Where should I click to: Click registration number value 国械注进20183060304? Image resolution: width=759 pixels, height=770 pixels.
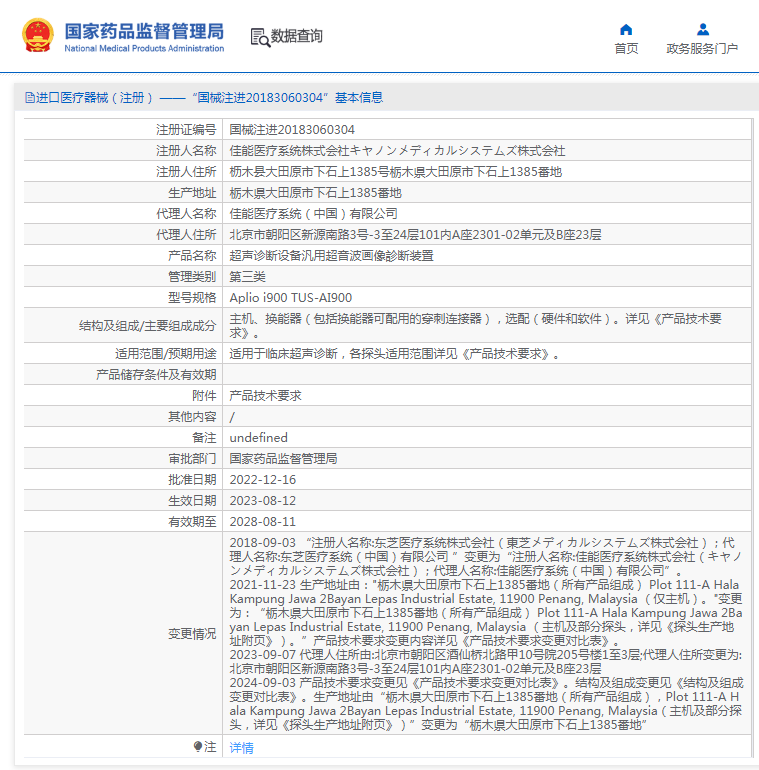tap(292, 130)
